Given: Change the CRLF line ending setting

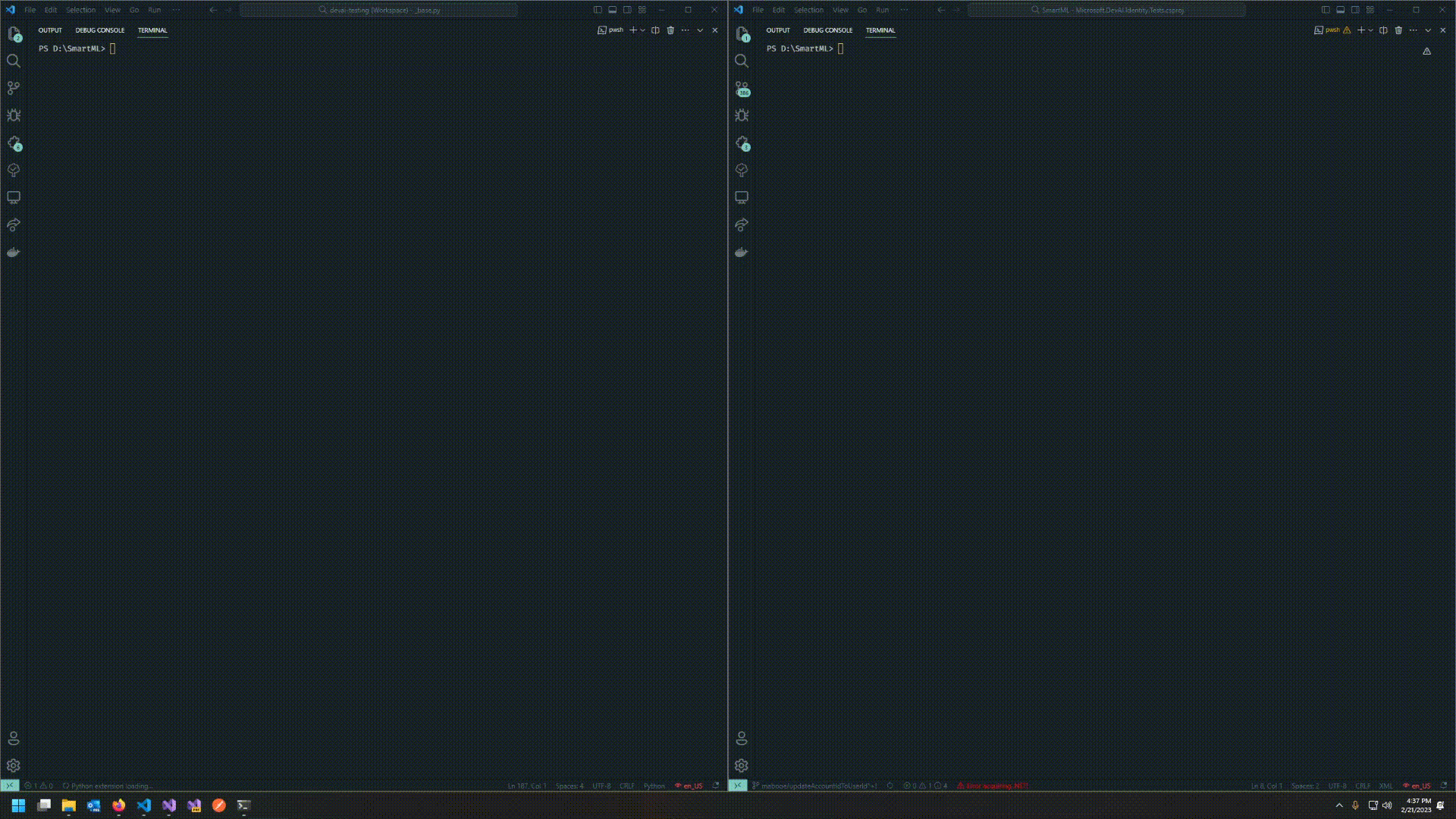Looking at the screenshot, I should click(626, 786).
